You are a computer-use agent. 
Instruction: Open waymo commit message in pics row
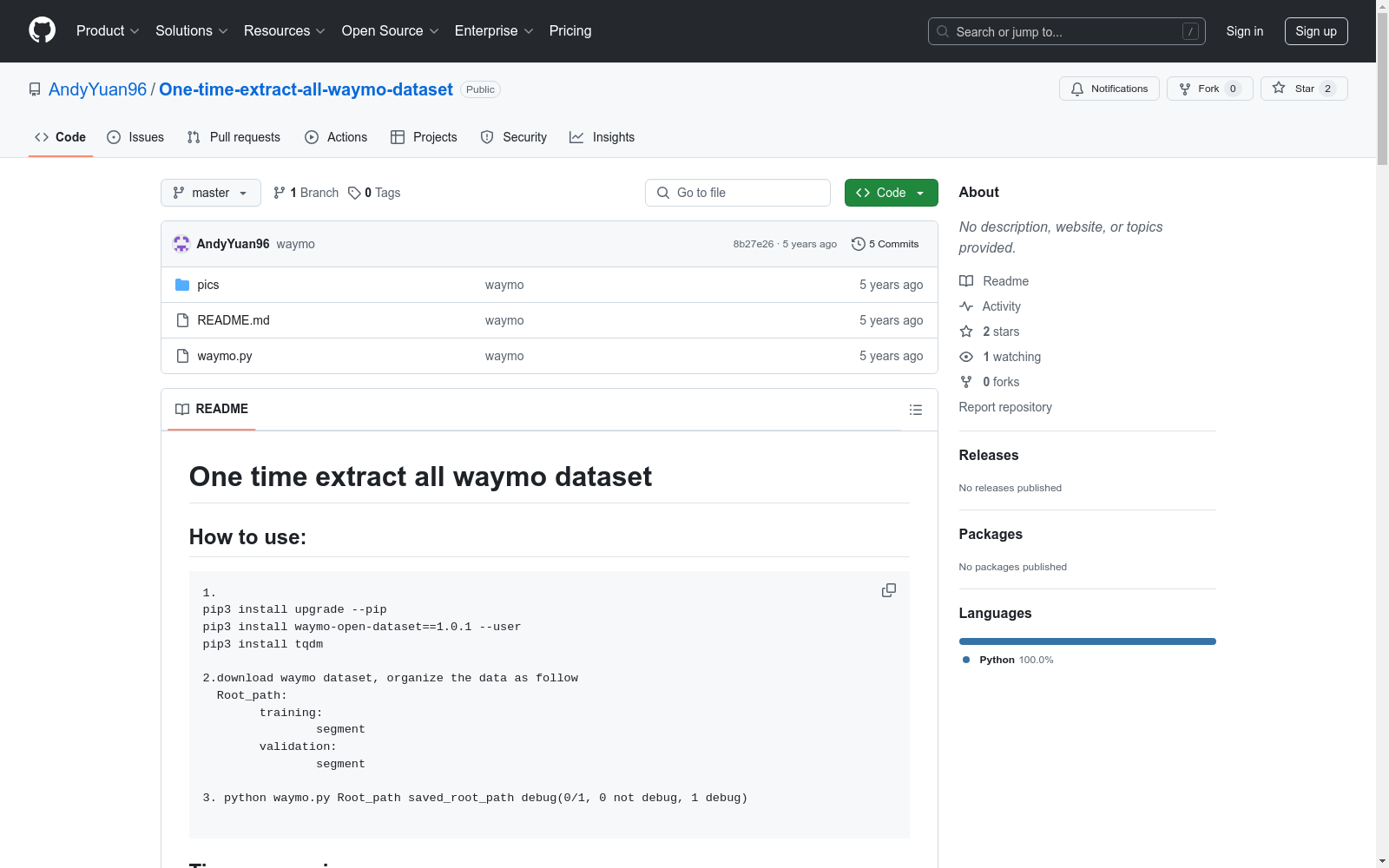pos(504,285)
